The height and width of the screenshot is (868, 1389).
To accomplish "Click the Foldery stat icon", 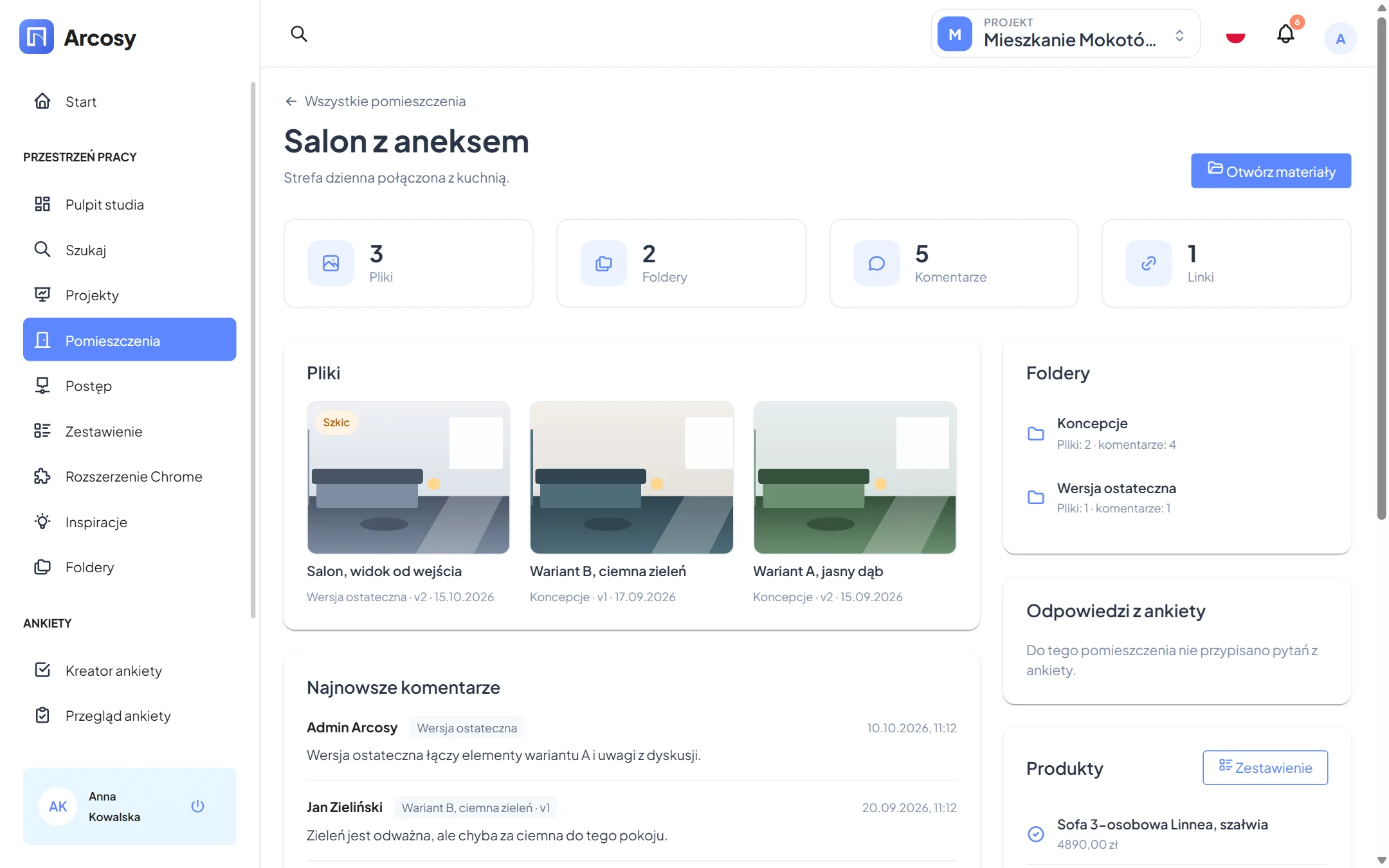I will pos(603,263).
